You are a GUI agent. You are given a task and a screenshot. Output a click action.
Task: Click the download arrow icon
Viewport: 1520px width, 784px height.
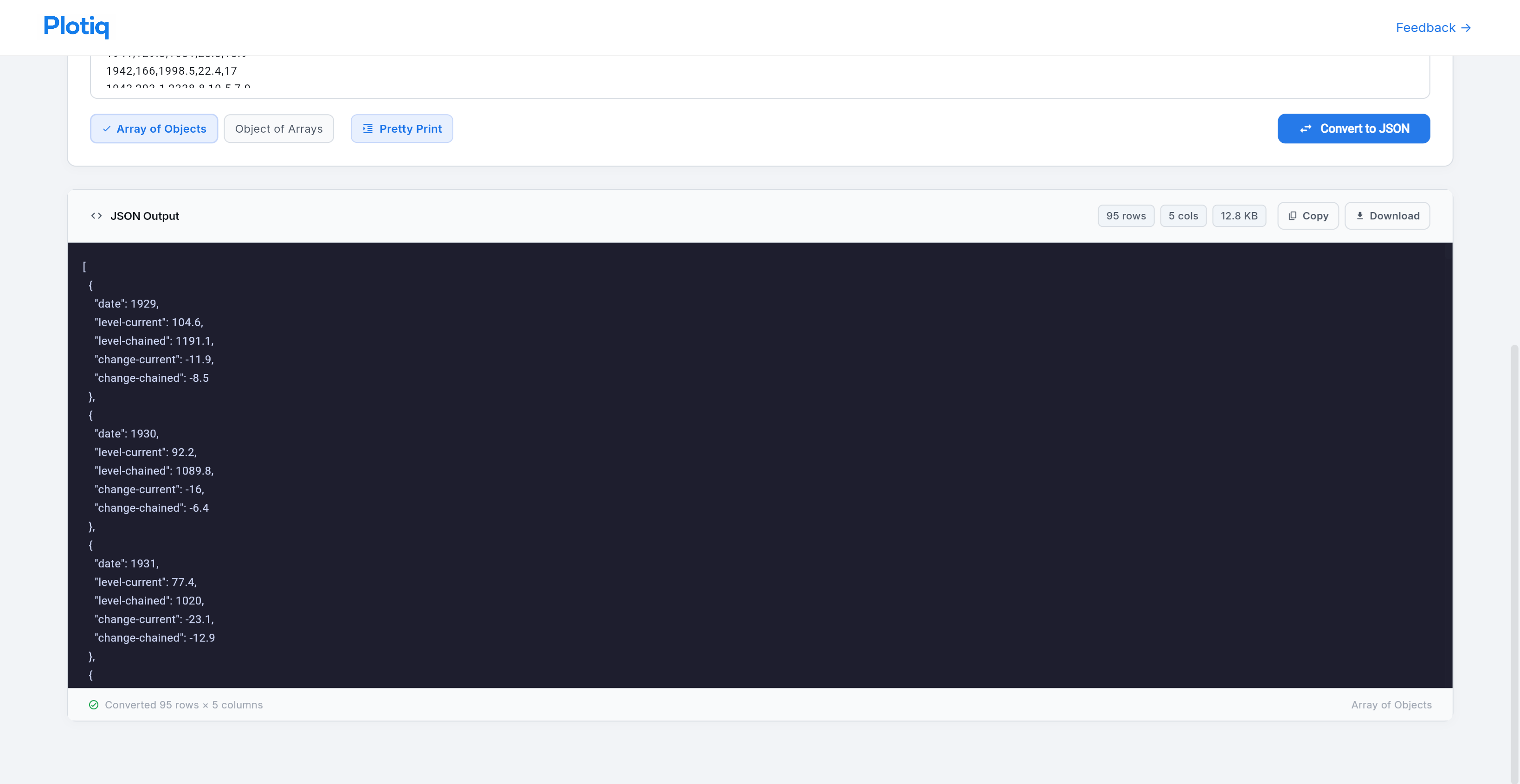(1359, 216)
